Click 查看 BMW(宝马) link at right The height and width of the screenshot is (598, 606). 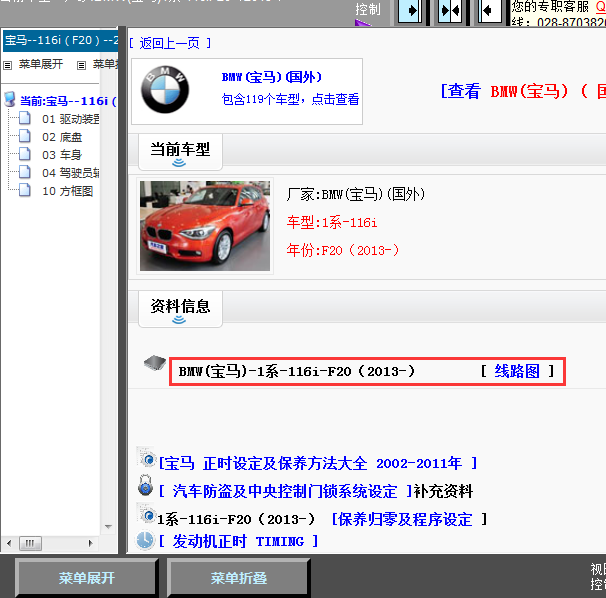pos(523,92)
